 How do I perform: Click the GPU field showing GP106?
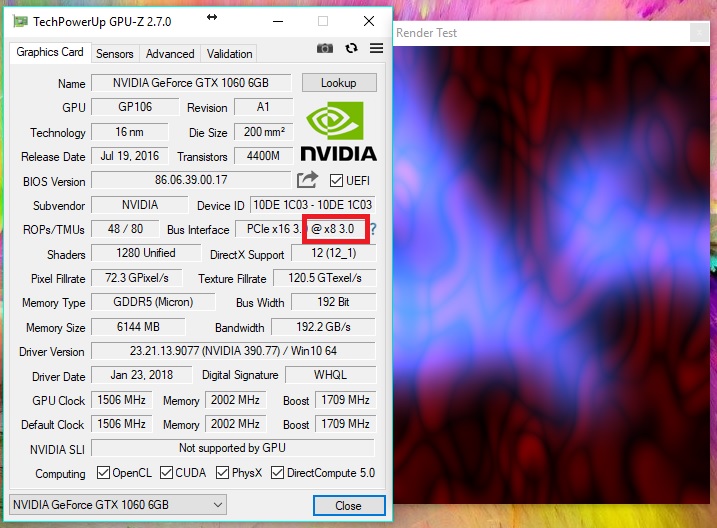pyautogui.click(x=135, y=107)
